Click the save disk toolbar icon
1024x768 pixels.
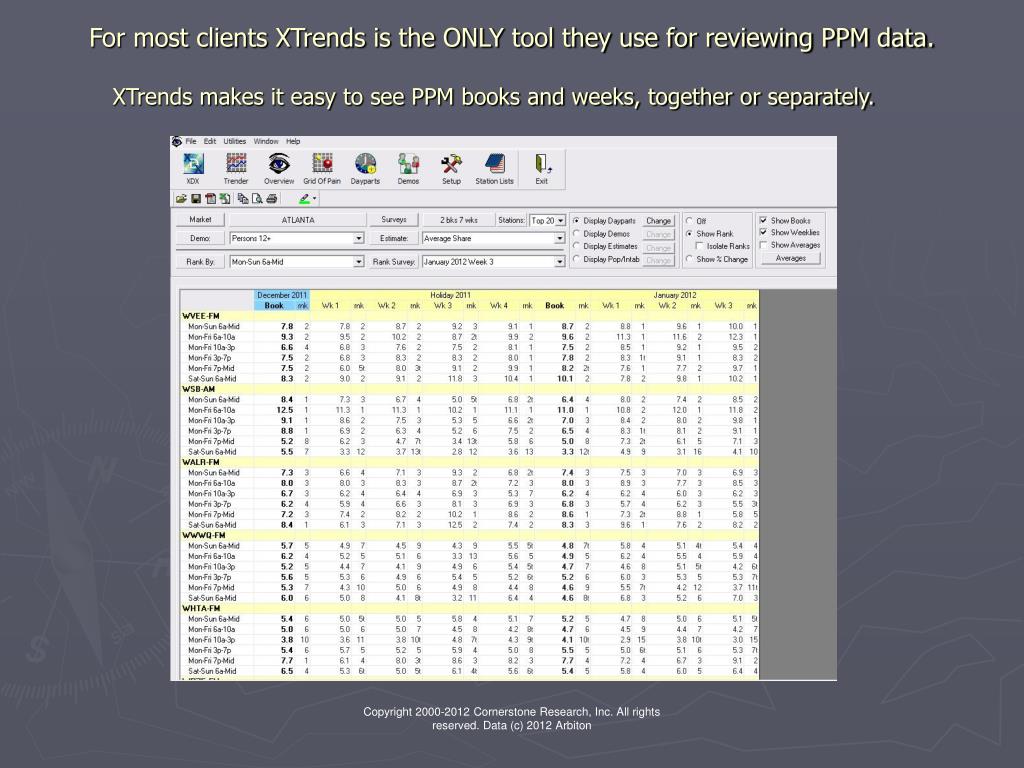195,199
